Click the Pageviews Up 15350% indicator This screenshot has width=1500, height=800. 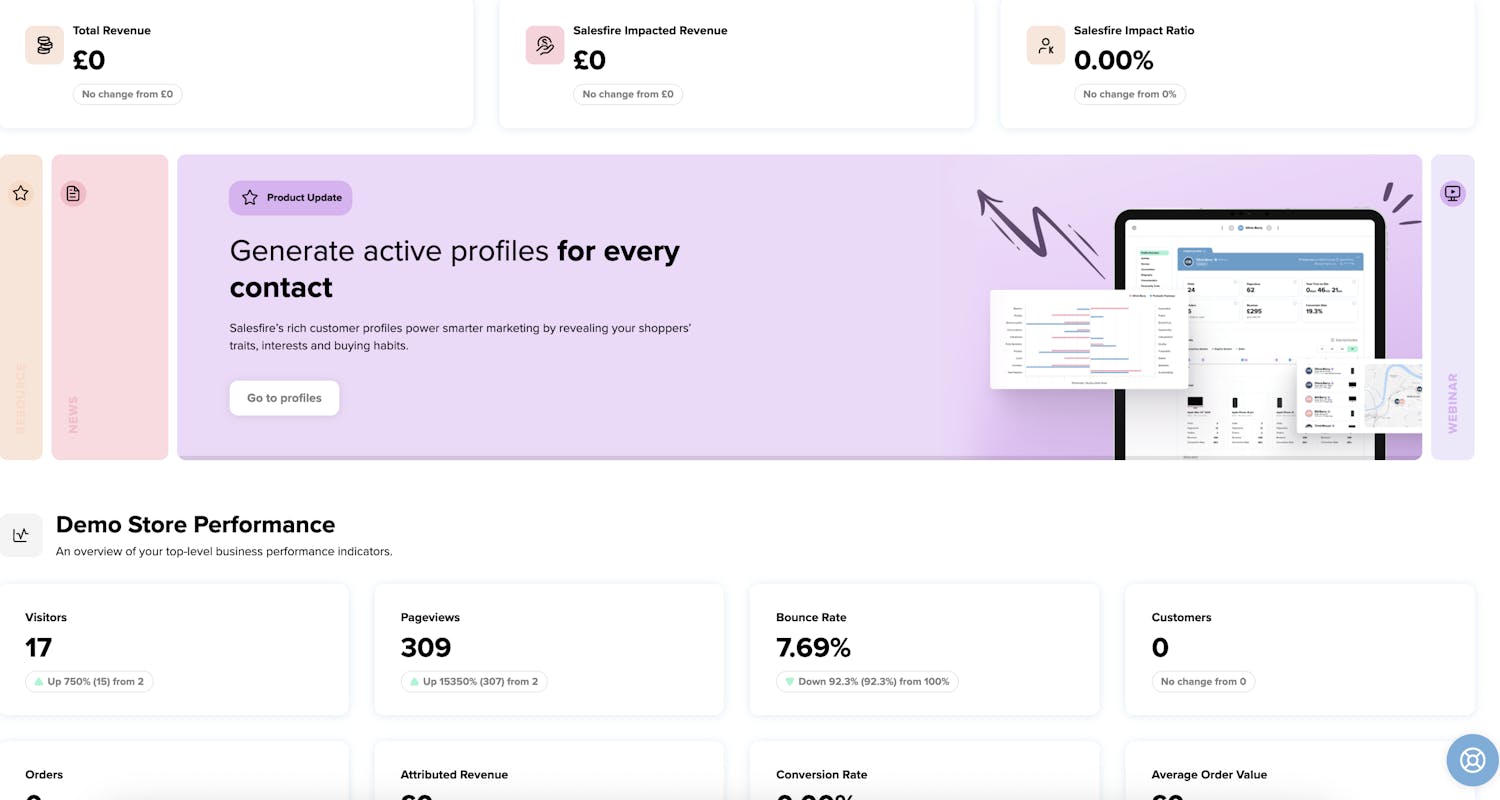point(474,681)
